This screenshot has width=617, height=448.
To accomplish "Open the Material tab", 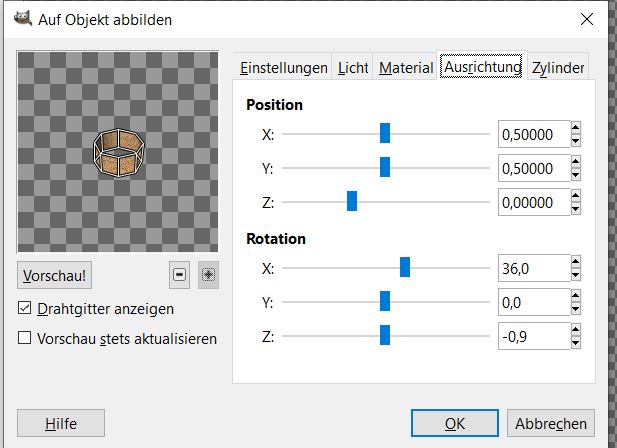I will 406,68.
